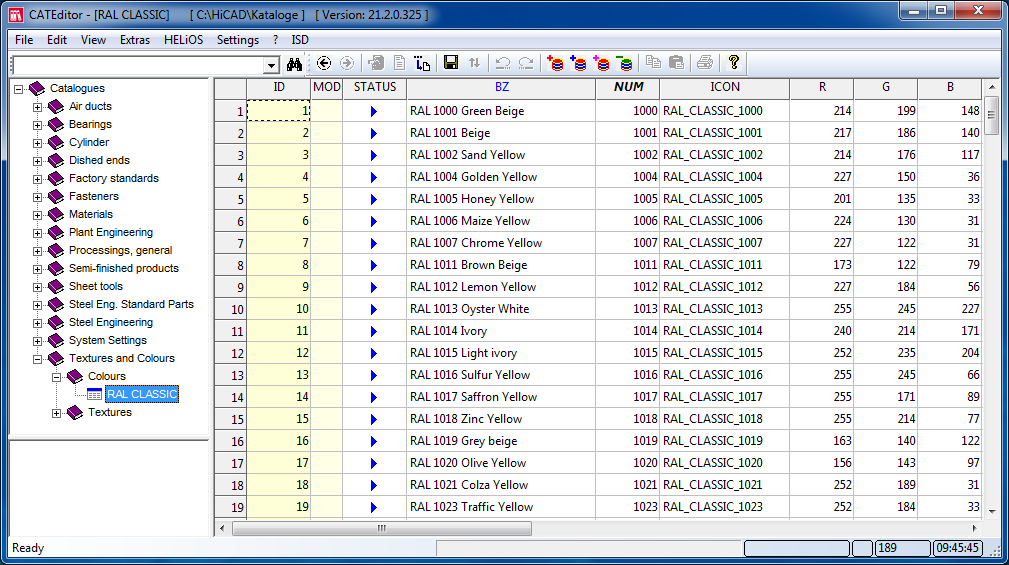1009x565 pixels.
Task: Open the search combo box dropdown arrow
Action: (271, 65)
